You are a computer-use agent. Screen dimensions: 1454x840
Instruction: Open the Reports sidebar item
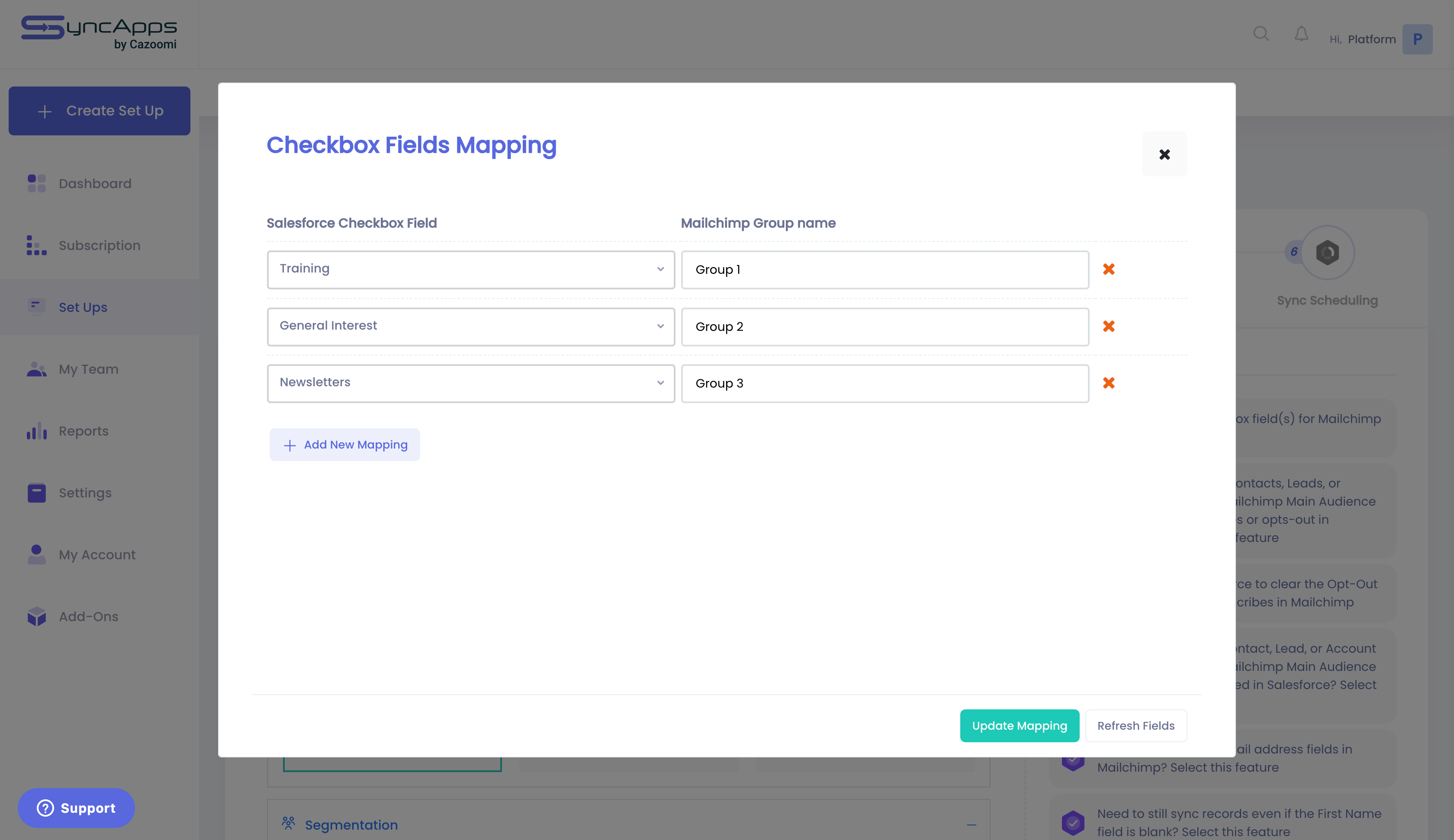[99, 431]
